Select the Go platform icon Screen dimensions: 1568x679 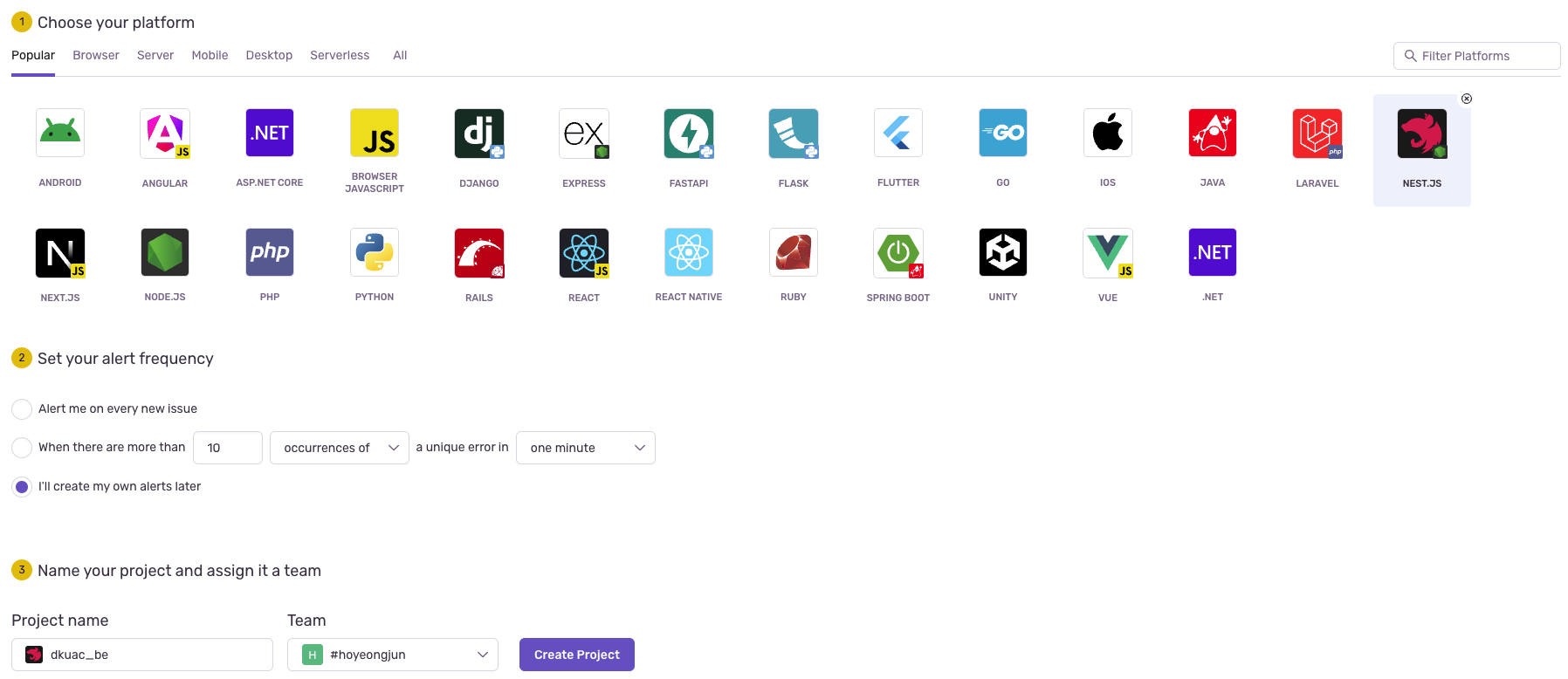(1003, 133)
